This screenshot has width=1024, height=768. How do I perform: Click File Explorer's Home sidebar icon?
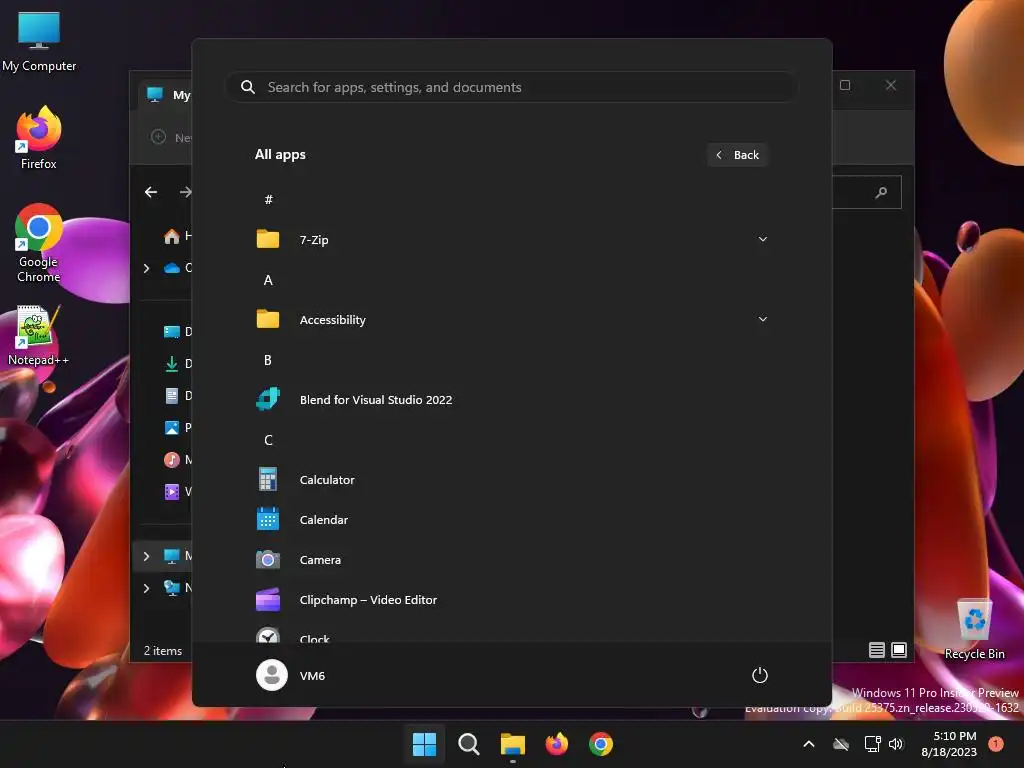172,236
